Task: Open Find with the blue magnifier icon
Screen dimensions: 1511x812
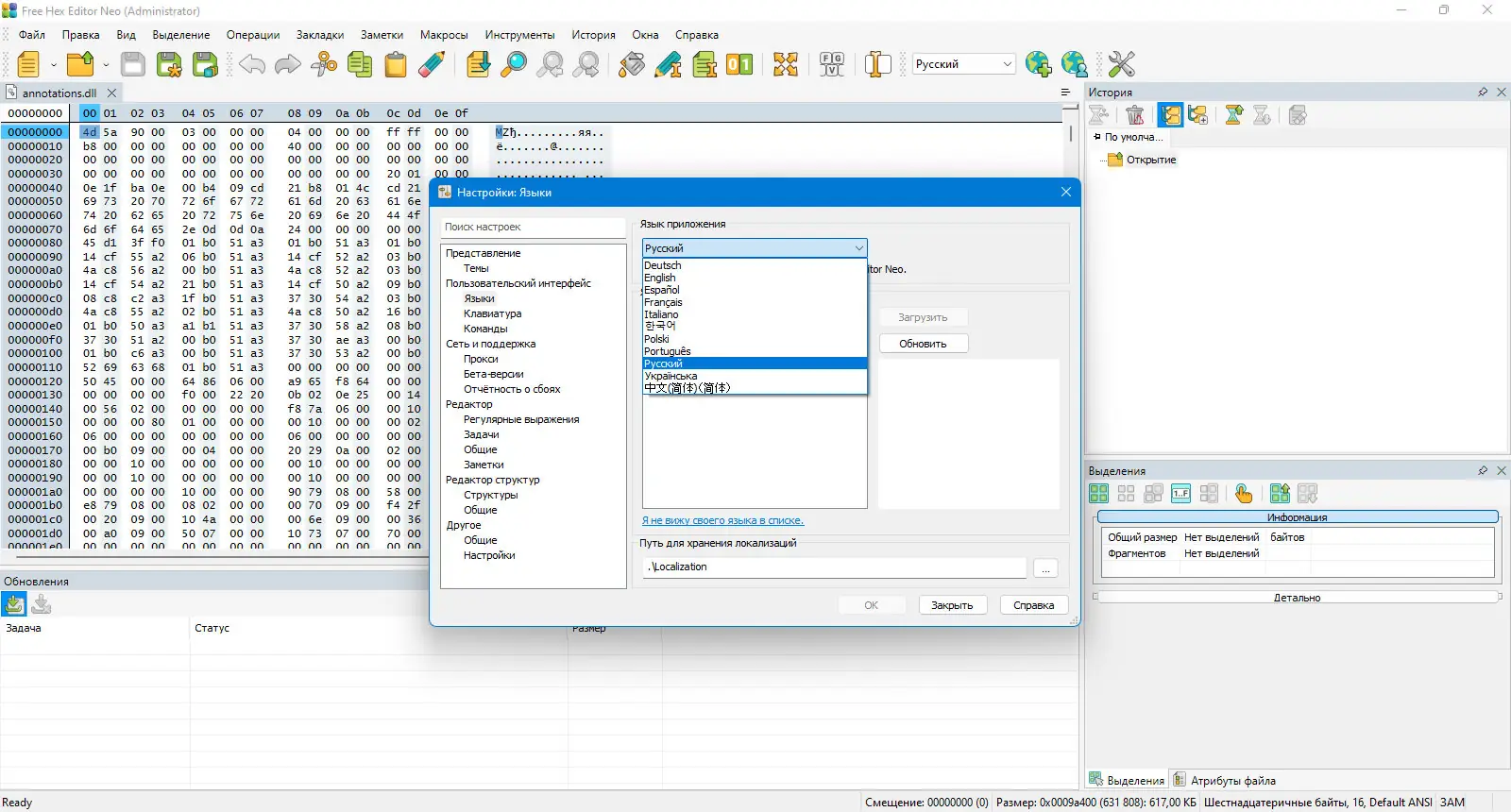Action: click(514, 64)
